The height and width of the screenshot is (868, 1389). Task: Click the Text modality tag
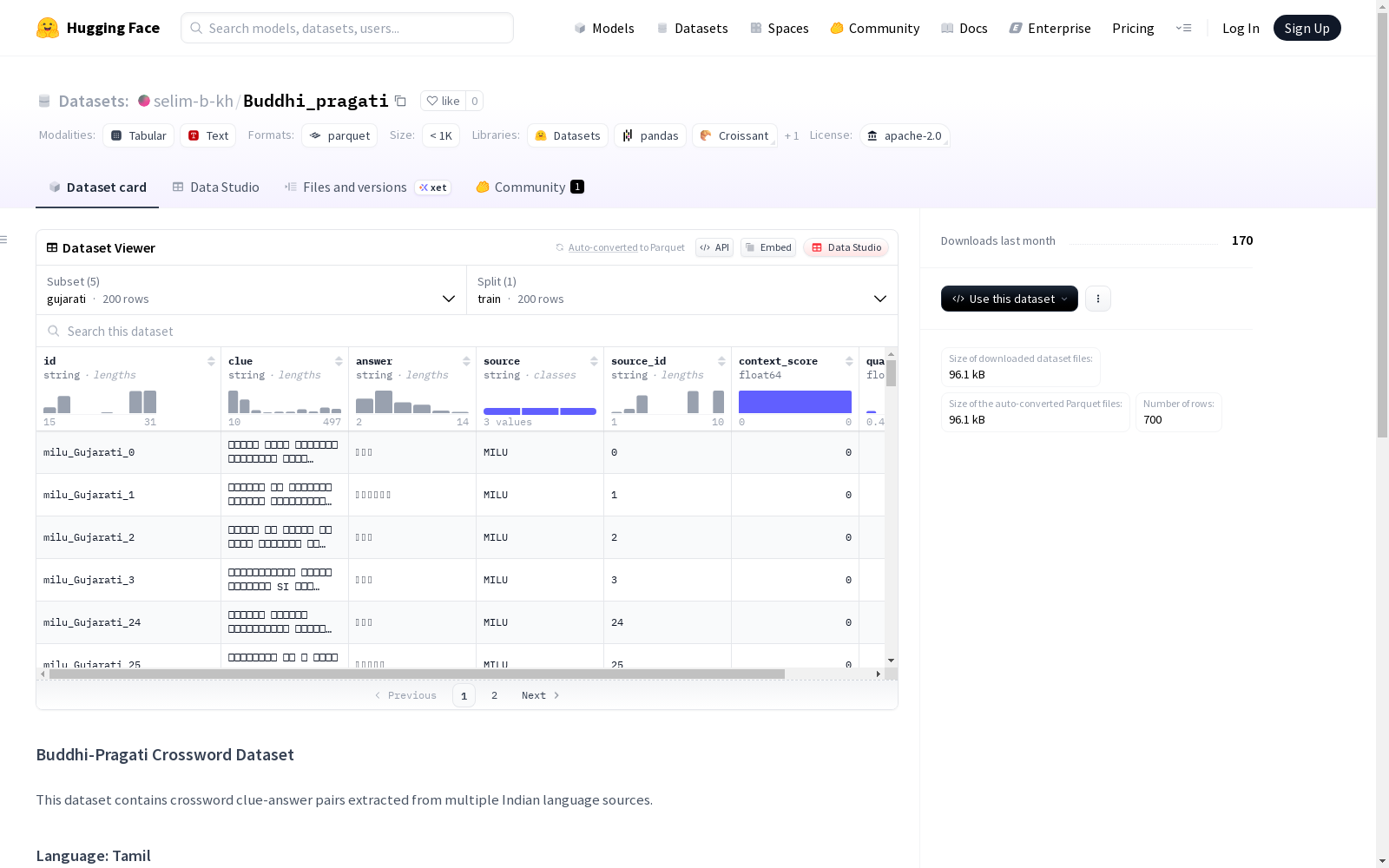tap(208, 135)
